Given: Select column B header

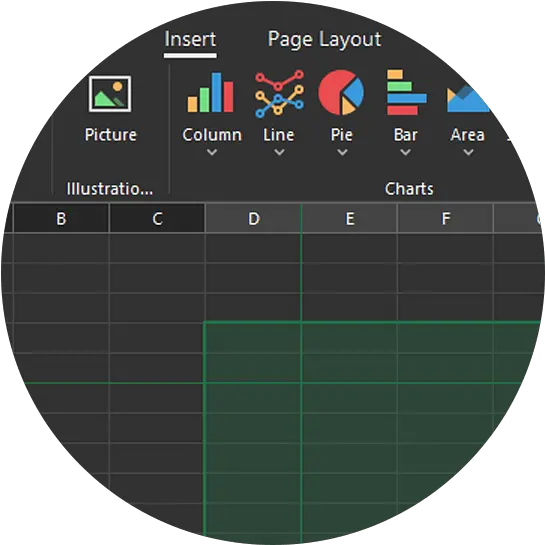Looking at the screenshot, I should click(61, 218).
